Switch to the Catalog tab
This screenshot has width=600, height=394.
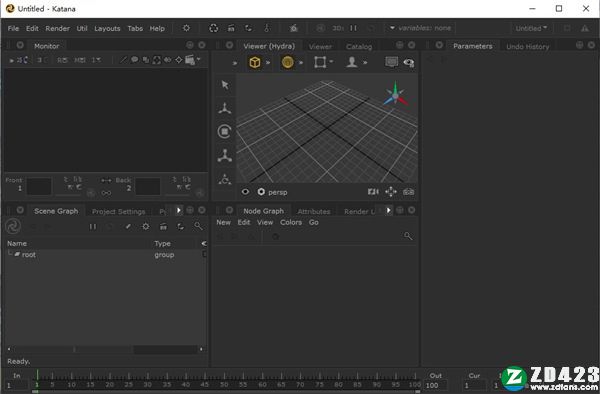pyautogui.click(x=359, y=46)
